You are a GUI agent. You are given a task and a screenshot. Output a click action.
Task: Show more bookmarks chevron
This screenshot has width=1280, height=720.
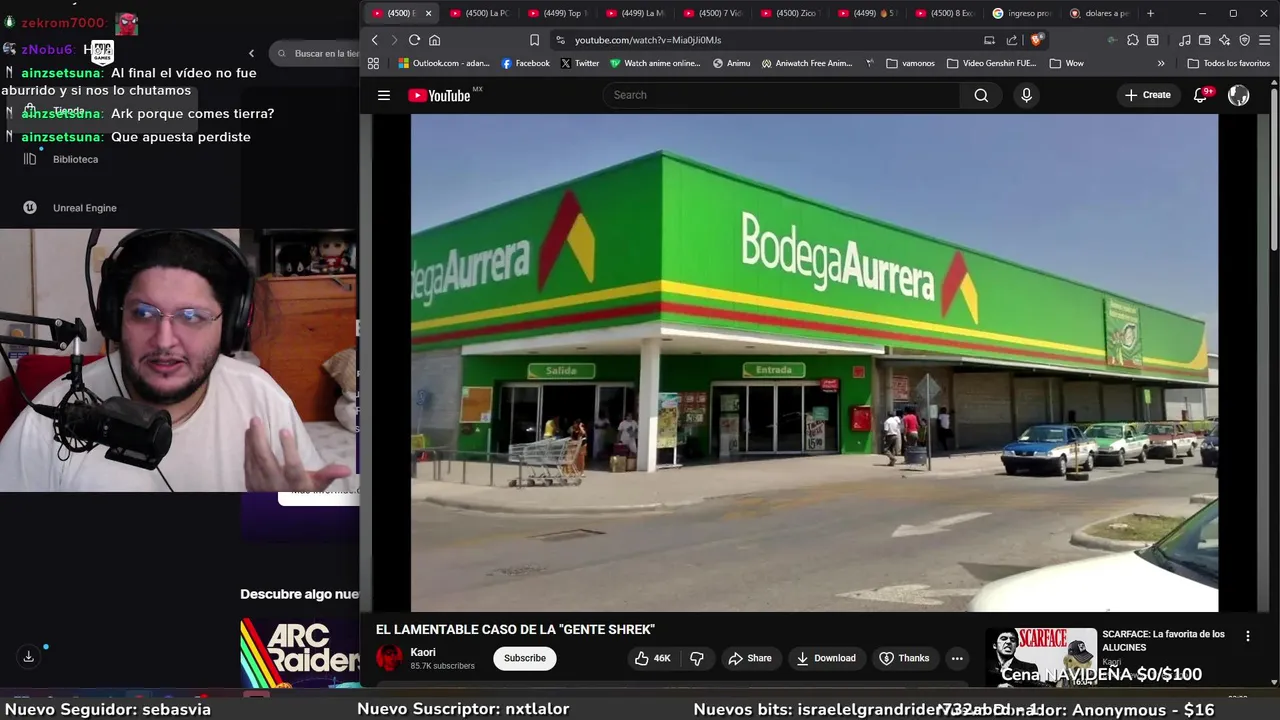tap(1161, 63)
